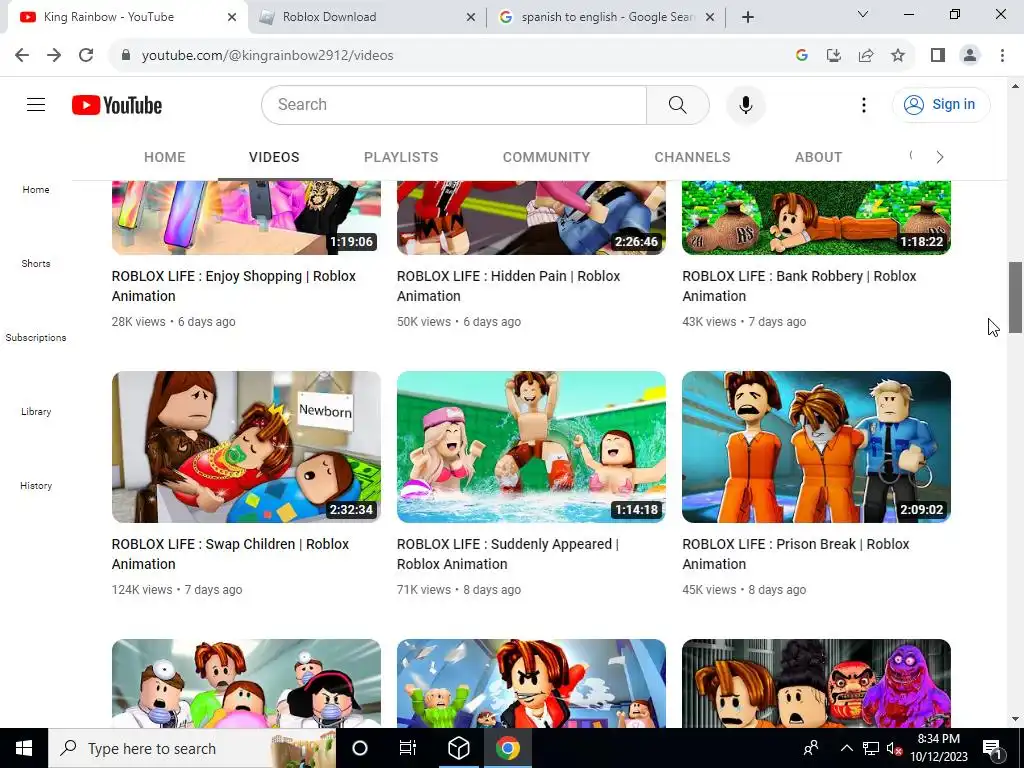Open Enjoy Shopping video title
1024x768 pixels.
coord(234,286)
